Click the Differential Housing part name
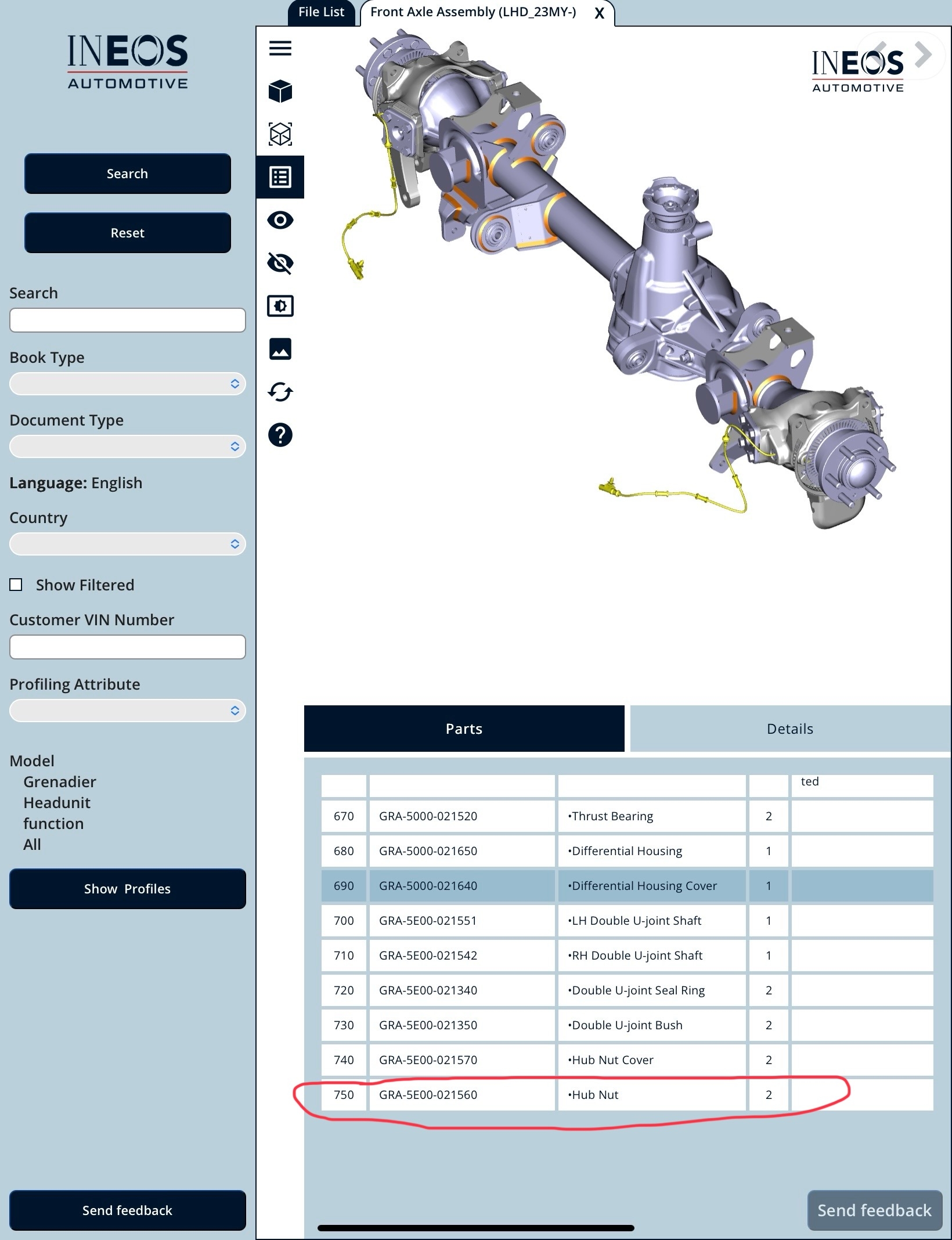The height and width of the screenshot is (1240, 952). pos(625,851)
